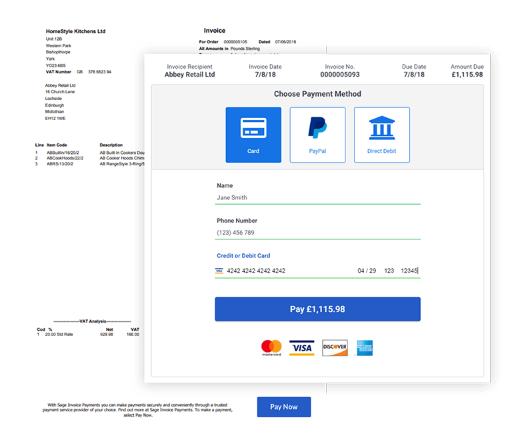
Task: Focus the Phone Number field
Action: pyautogui.click(x=317, y=233)
